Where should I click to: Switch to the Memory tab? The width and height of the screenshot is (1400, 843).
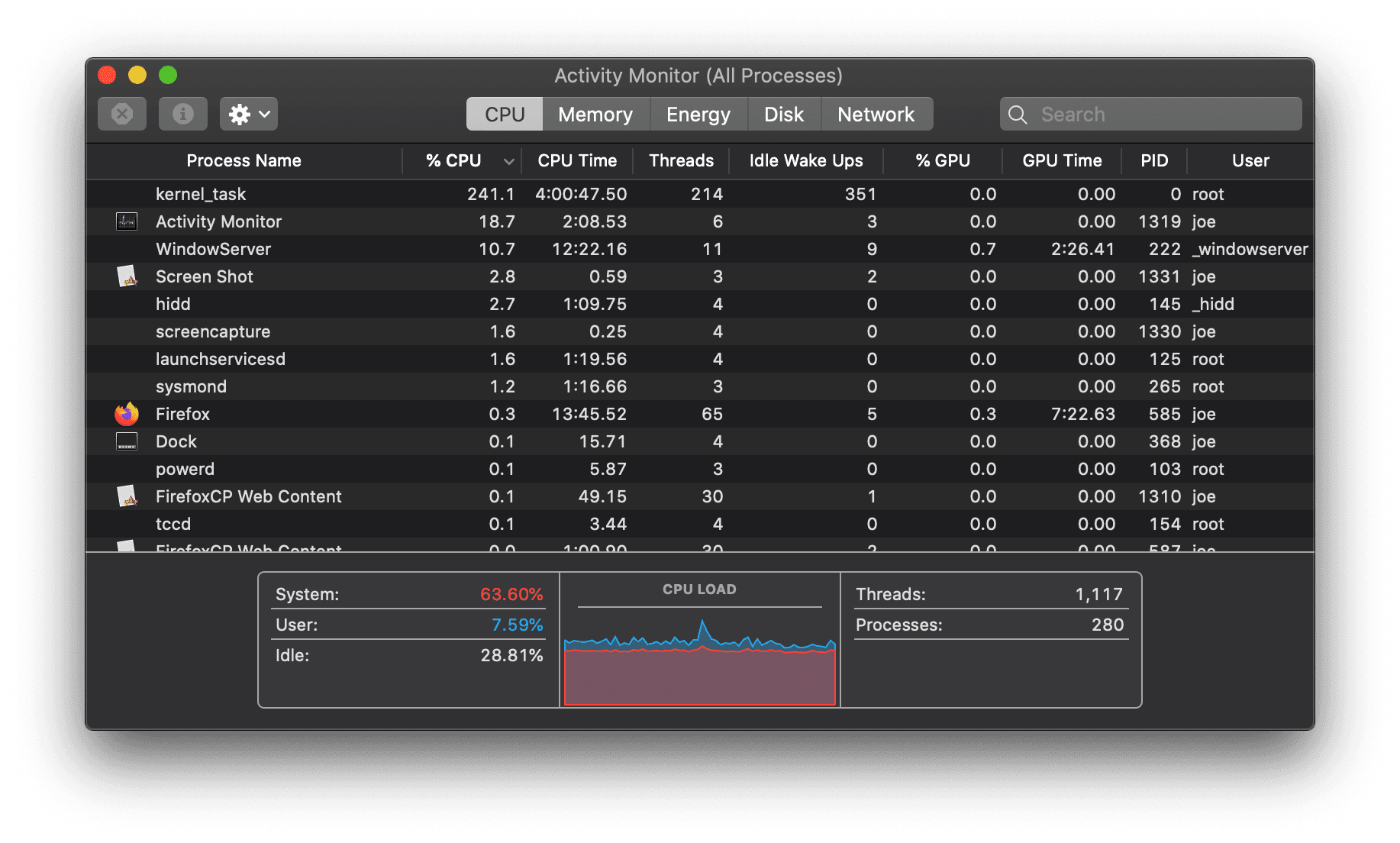click(x=595, y=115)
